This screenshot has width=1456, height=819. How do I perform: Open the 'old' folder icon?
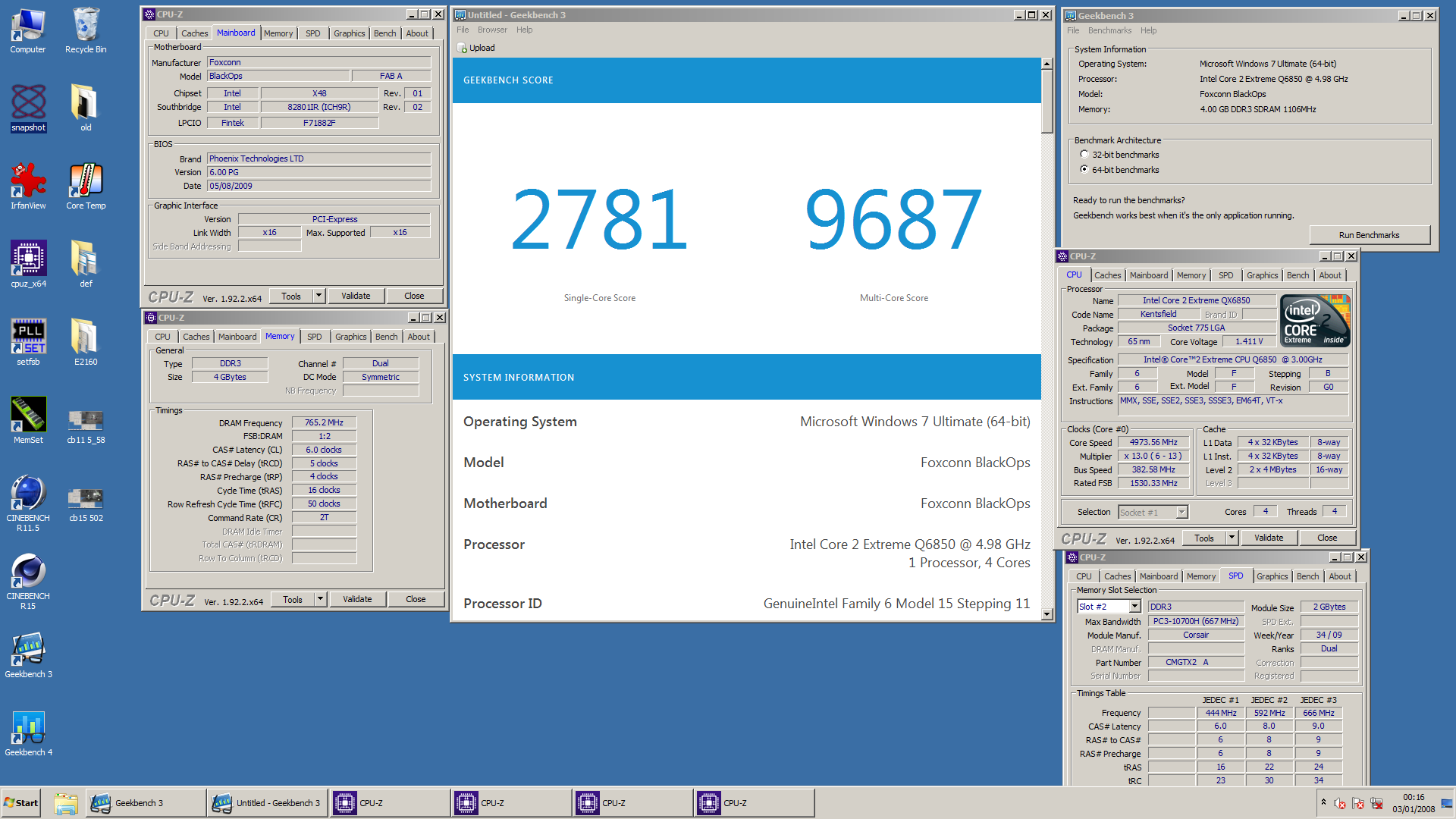click(x=86, y=109)
